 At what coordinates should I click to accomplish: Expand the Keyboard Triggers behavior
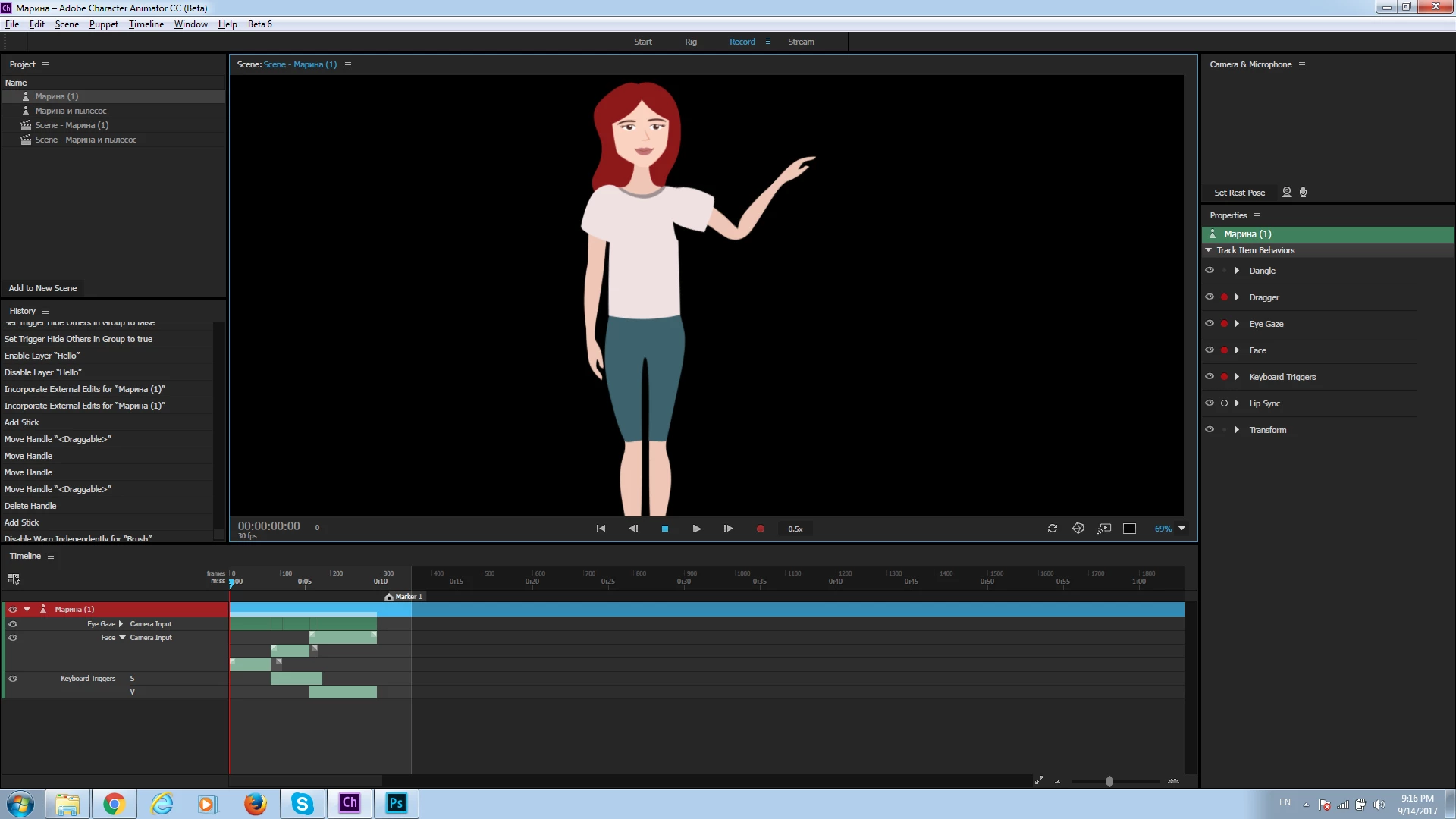[1237, 377]
